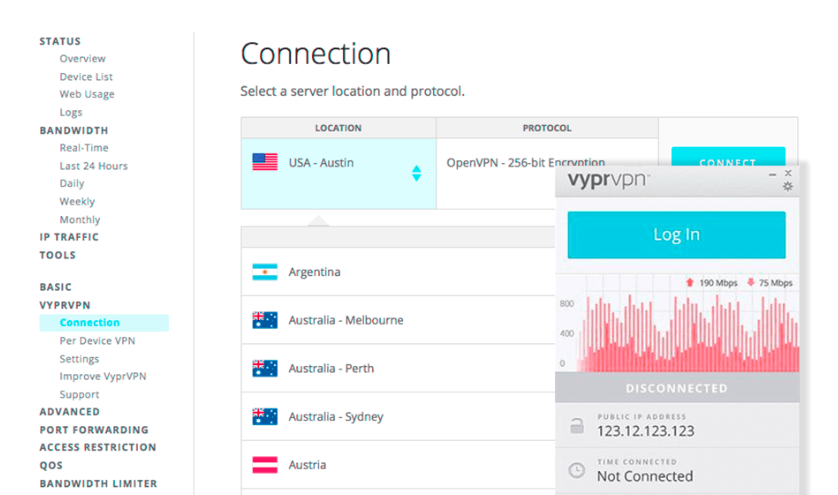Click the Australia - Perth flag icon

[x=265, y=368]
